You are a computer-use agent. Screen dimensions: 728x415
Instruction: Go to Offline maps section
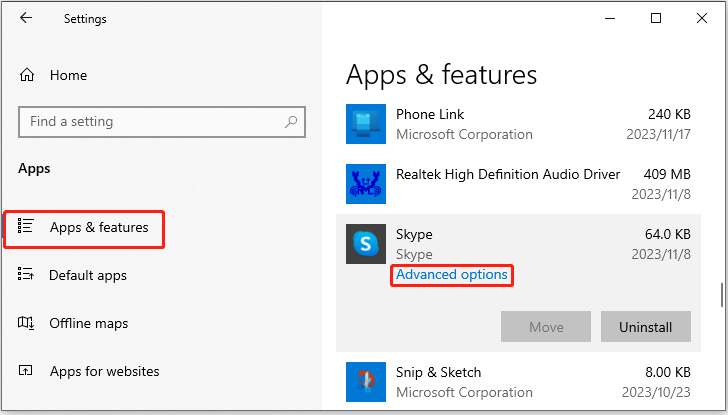89,323
